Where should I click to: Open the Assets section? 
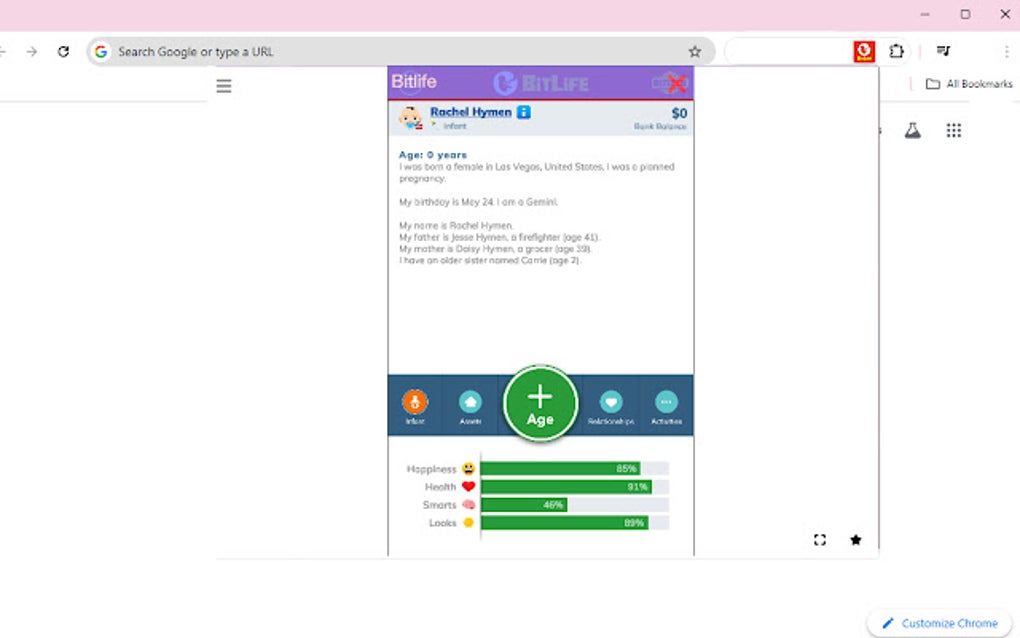tap(470, 400)
